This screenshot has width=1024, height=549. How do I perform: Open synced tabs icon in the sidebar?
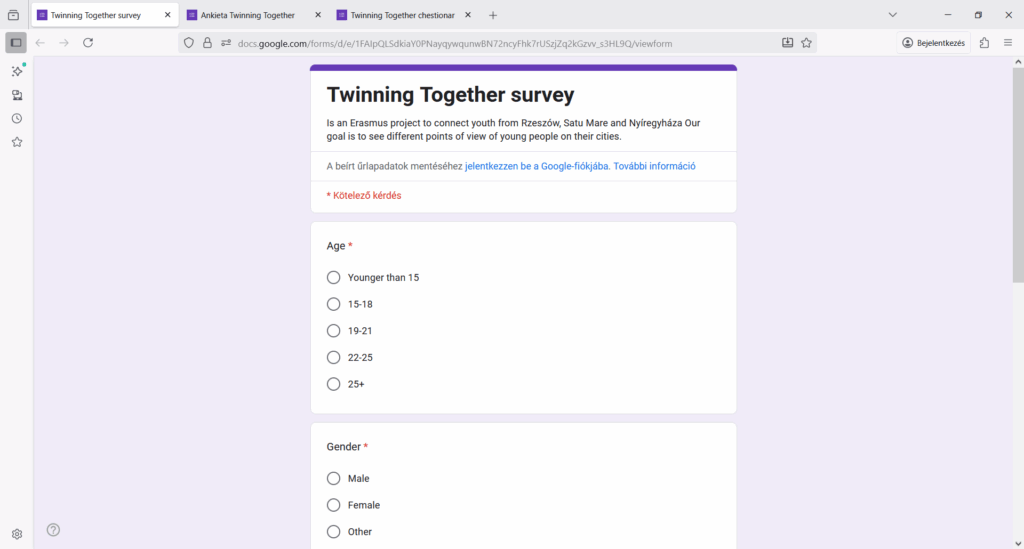pos(17,95)
